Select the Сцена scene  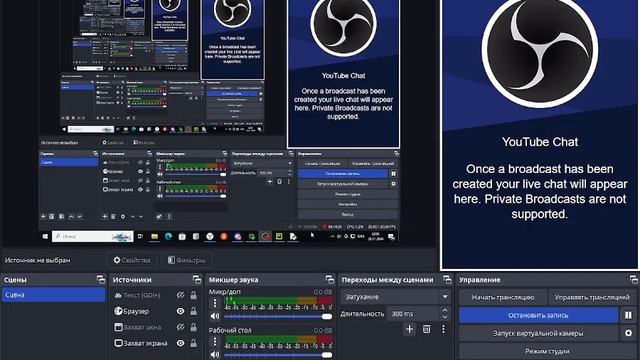[x=53, y=295]
